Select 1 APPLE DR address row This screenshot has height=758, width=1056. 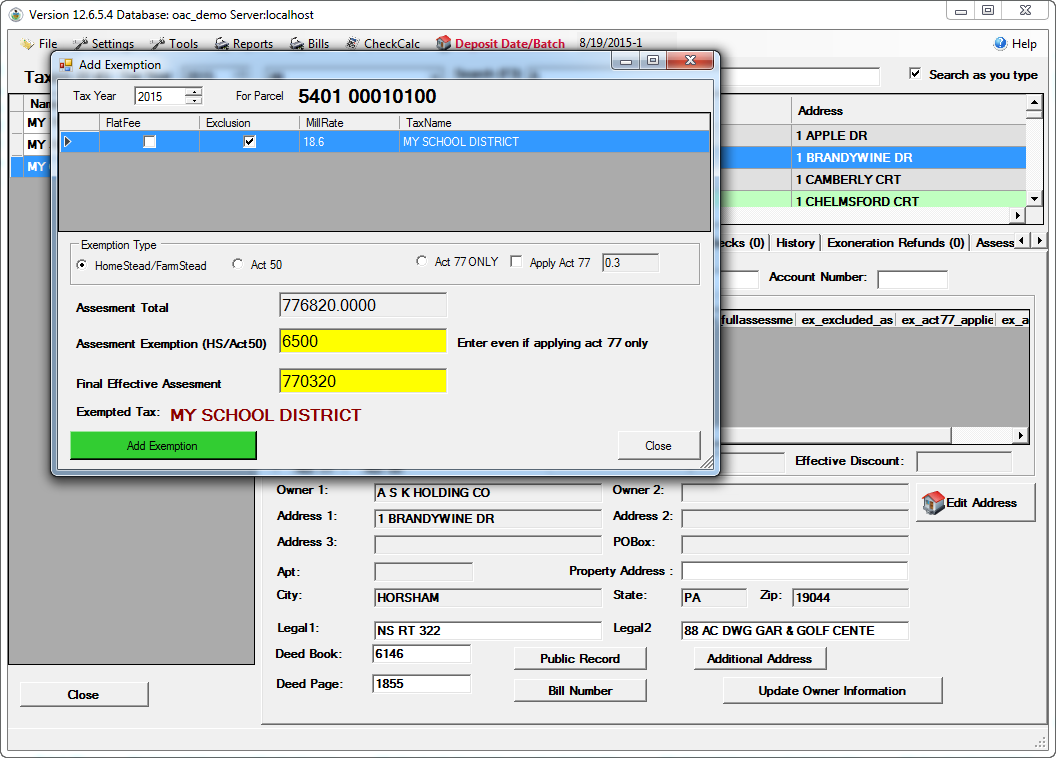[873, 135]
